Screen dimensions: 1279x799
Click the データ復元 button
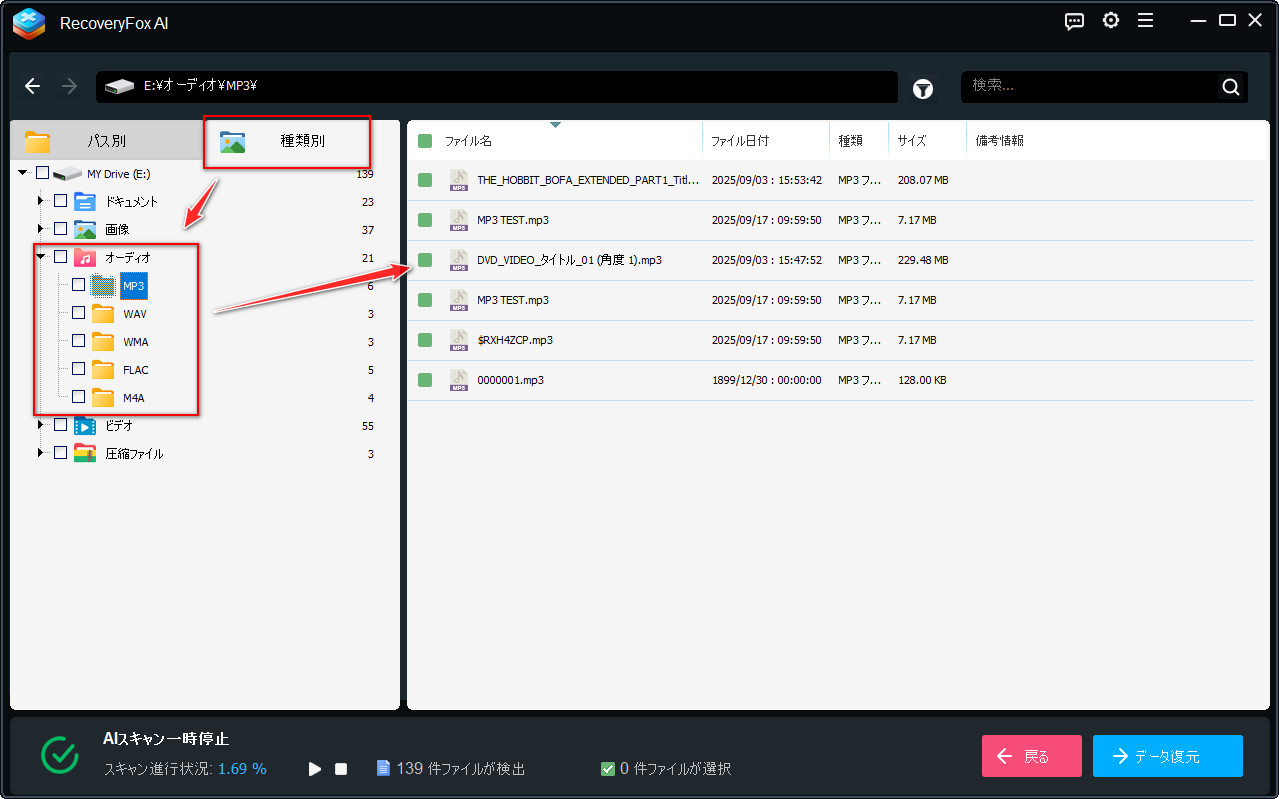(x=1168, y=756)
